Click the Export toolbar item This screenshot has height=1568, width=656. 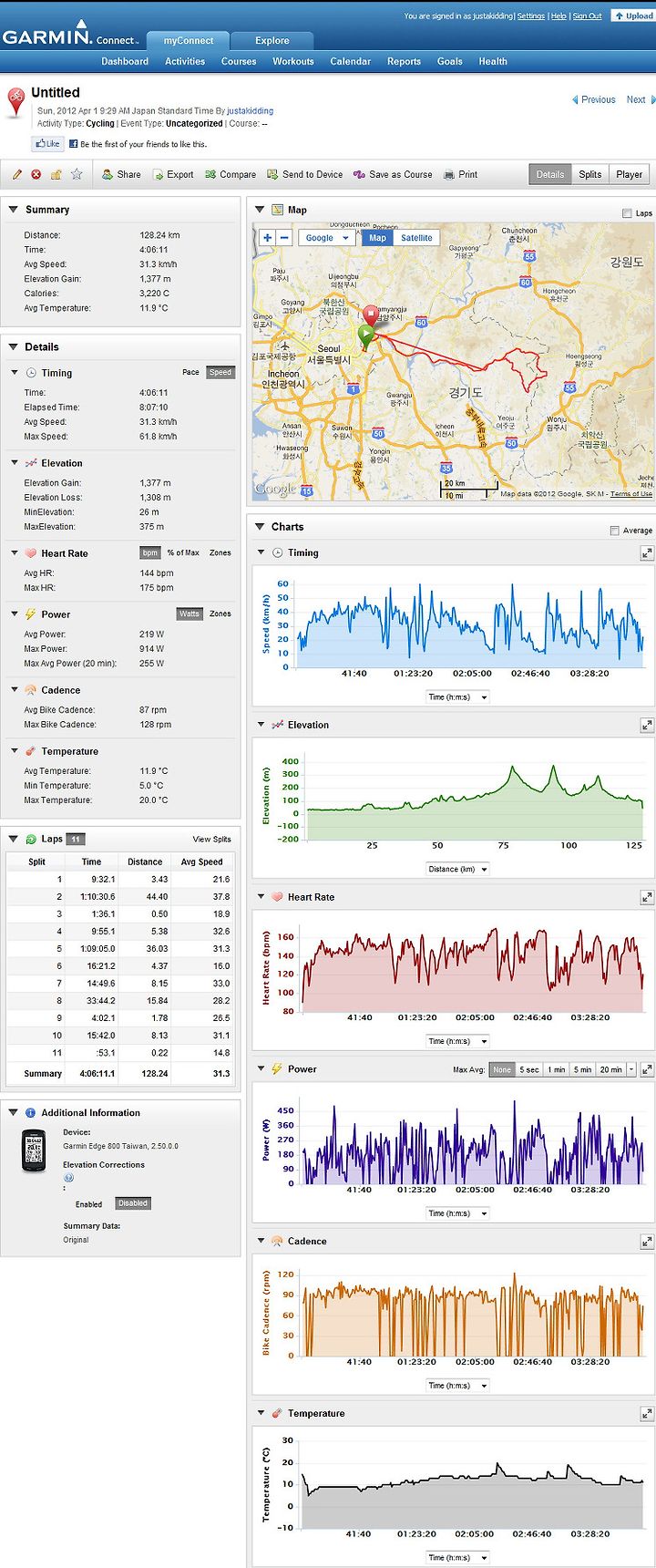[173, 174]
